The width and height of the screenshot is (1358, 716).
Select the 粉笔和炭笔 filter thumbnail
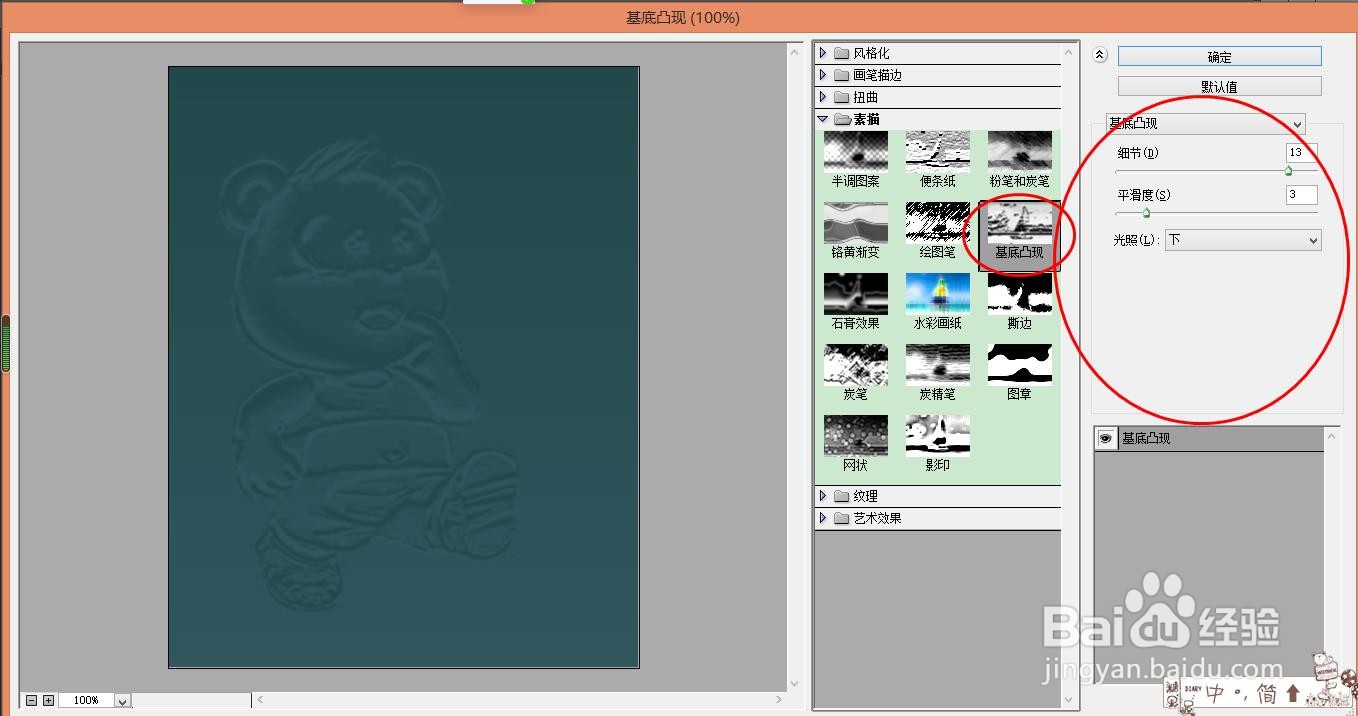(1019, 151)
